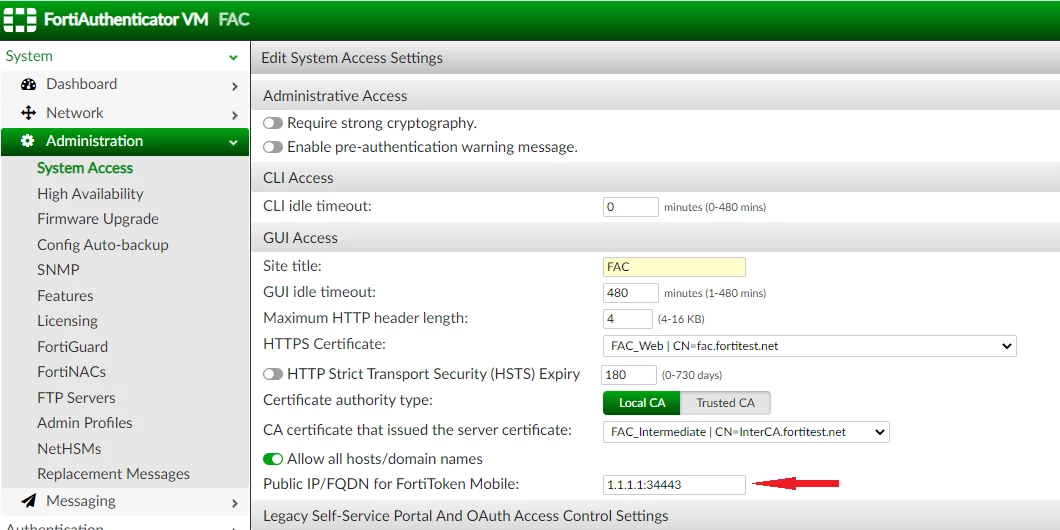Expand the Messaging menu arrow

[235, 502]
